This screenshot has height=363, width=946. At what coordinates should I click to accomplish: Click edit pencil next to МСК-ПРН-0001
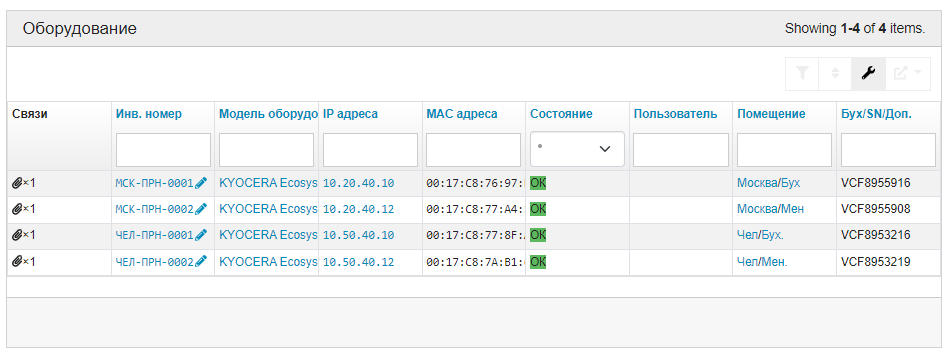coord(201,183)
